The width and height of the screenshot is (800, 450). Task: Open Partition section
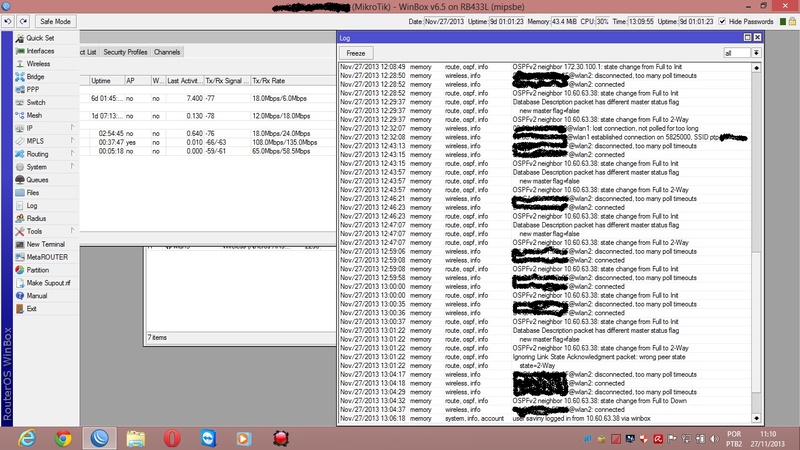(38, 270)
